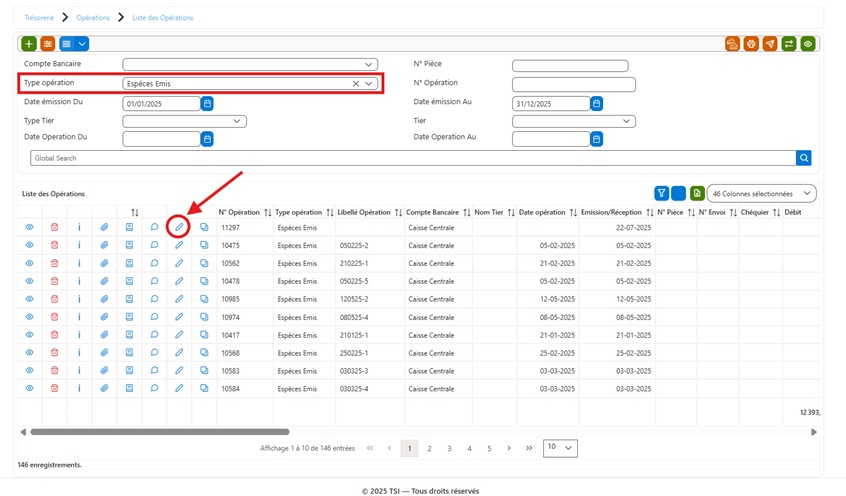The width and height of the screenshot is (846, 496).
Task: Click the Date émission Du date field
Action: (161, 104)
